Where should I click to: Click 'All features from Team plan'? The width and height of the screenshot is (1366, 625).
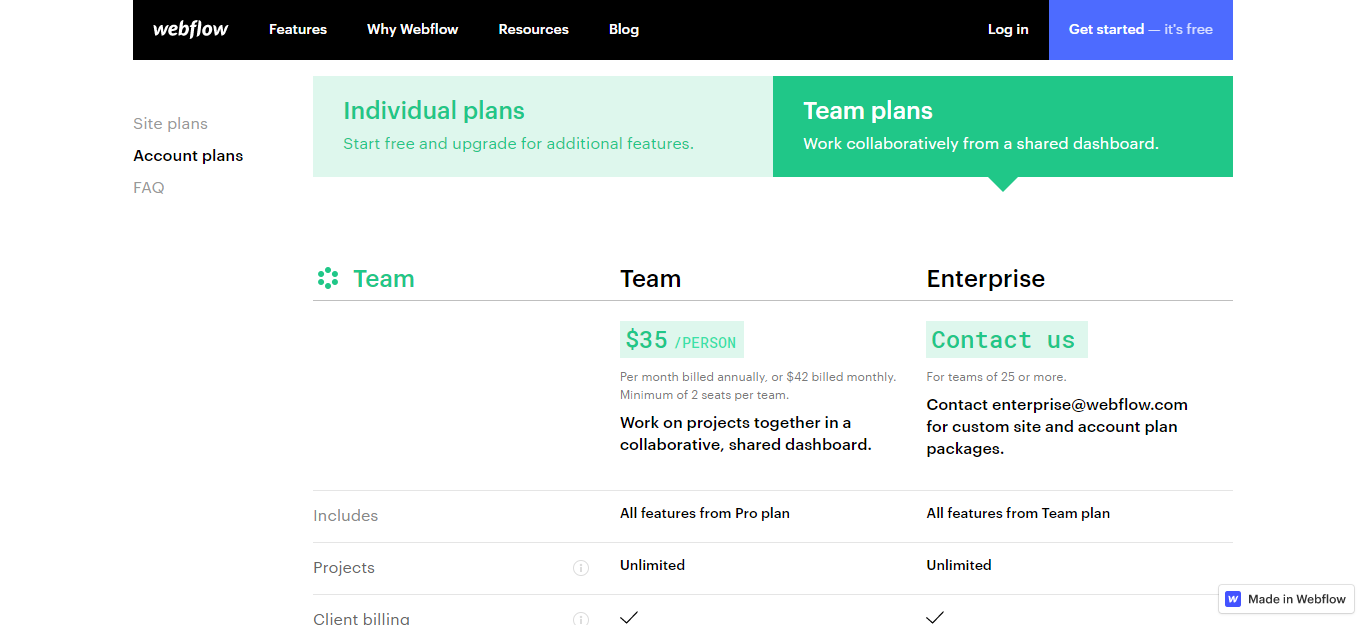click(1018, 513)
